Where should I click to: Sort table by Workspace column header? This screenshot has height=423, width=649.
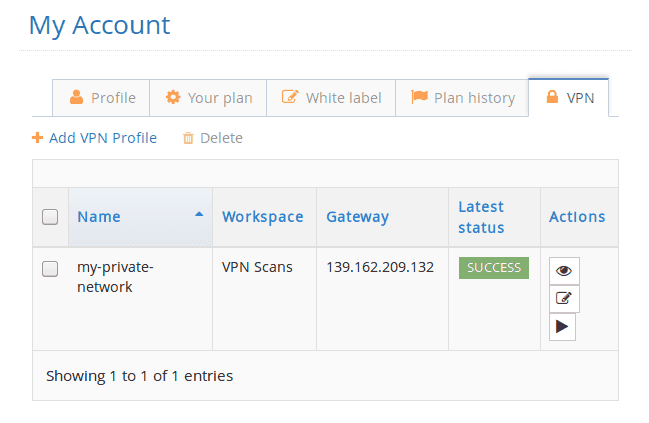click(x=262, y=217)
